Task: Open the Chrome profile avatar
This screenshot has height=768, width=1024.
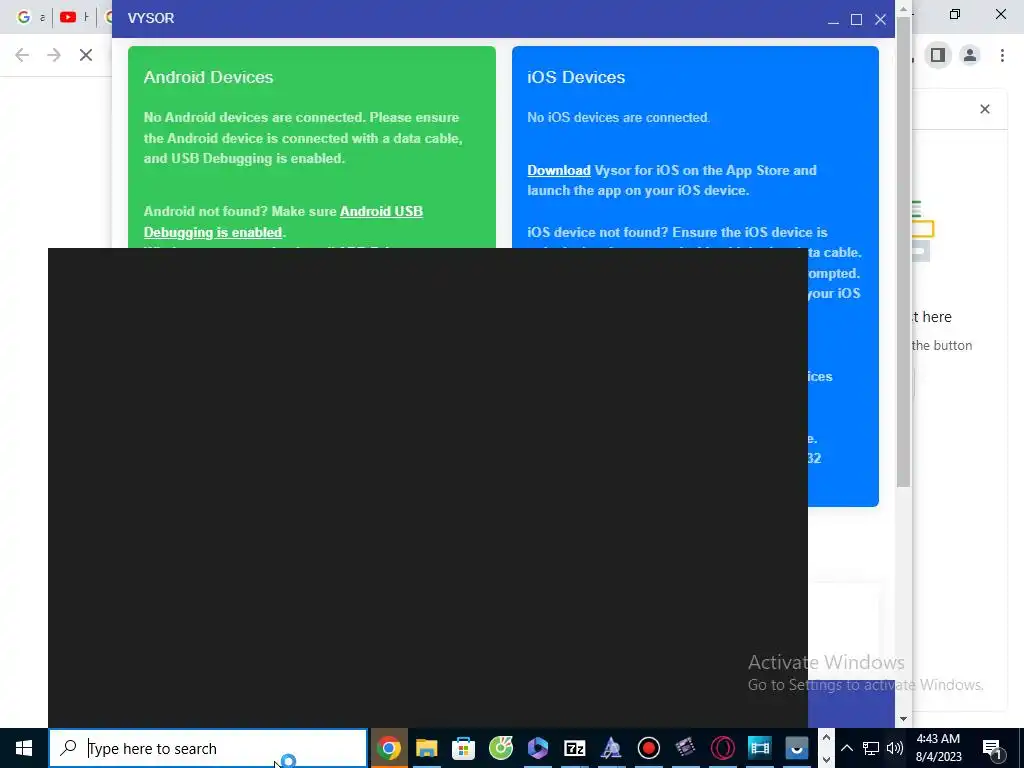Action: click(970, 55)
